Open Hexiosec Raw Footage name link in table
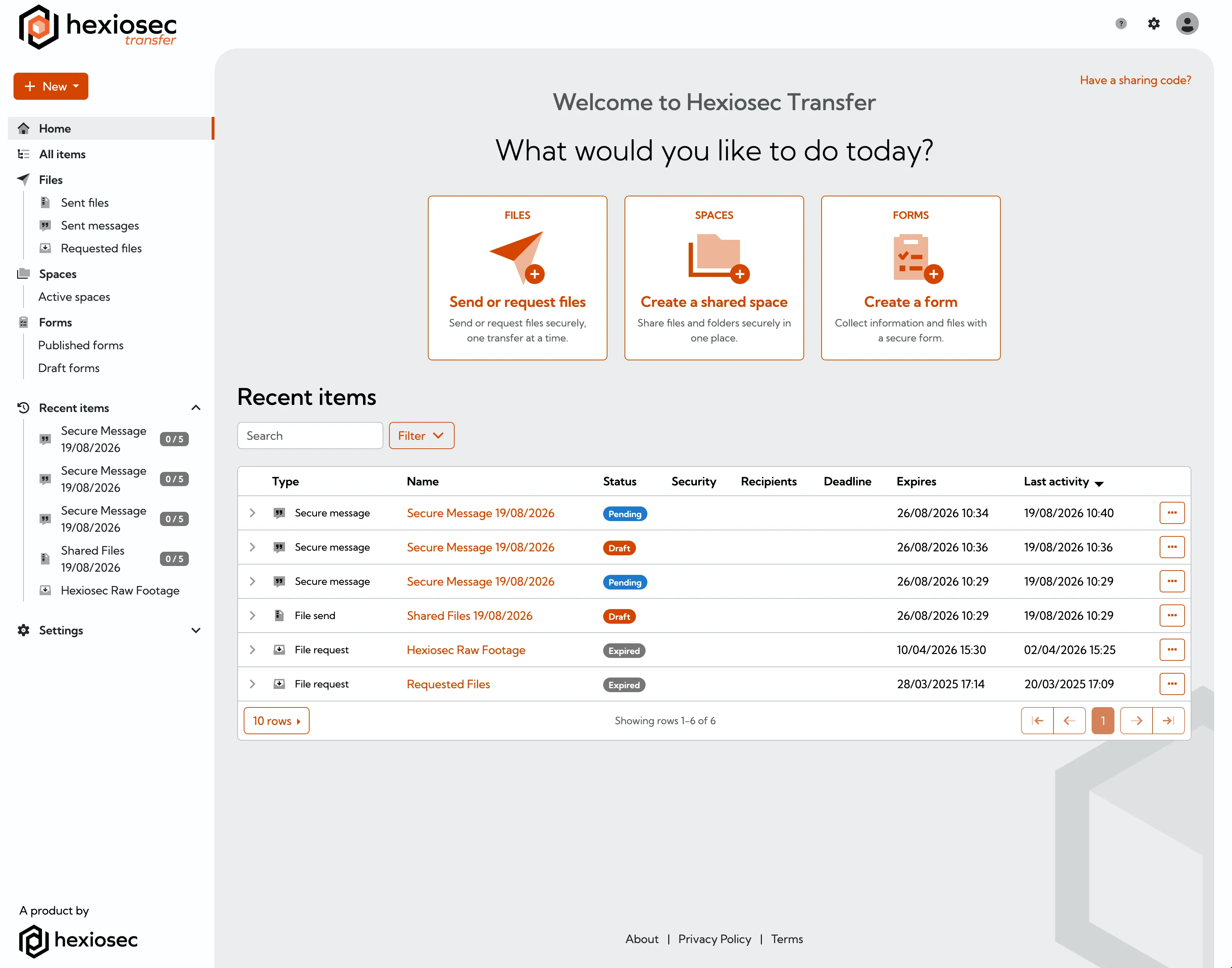Image resolution: width=1232 pixels, height=968 pixels. coord(466,650)
